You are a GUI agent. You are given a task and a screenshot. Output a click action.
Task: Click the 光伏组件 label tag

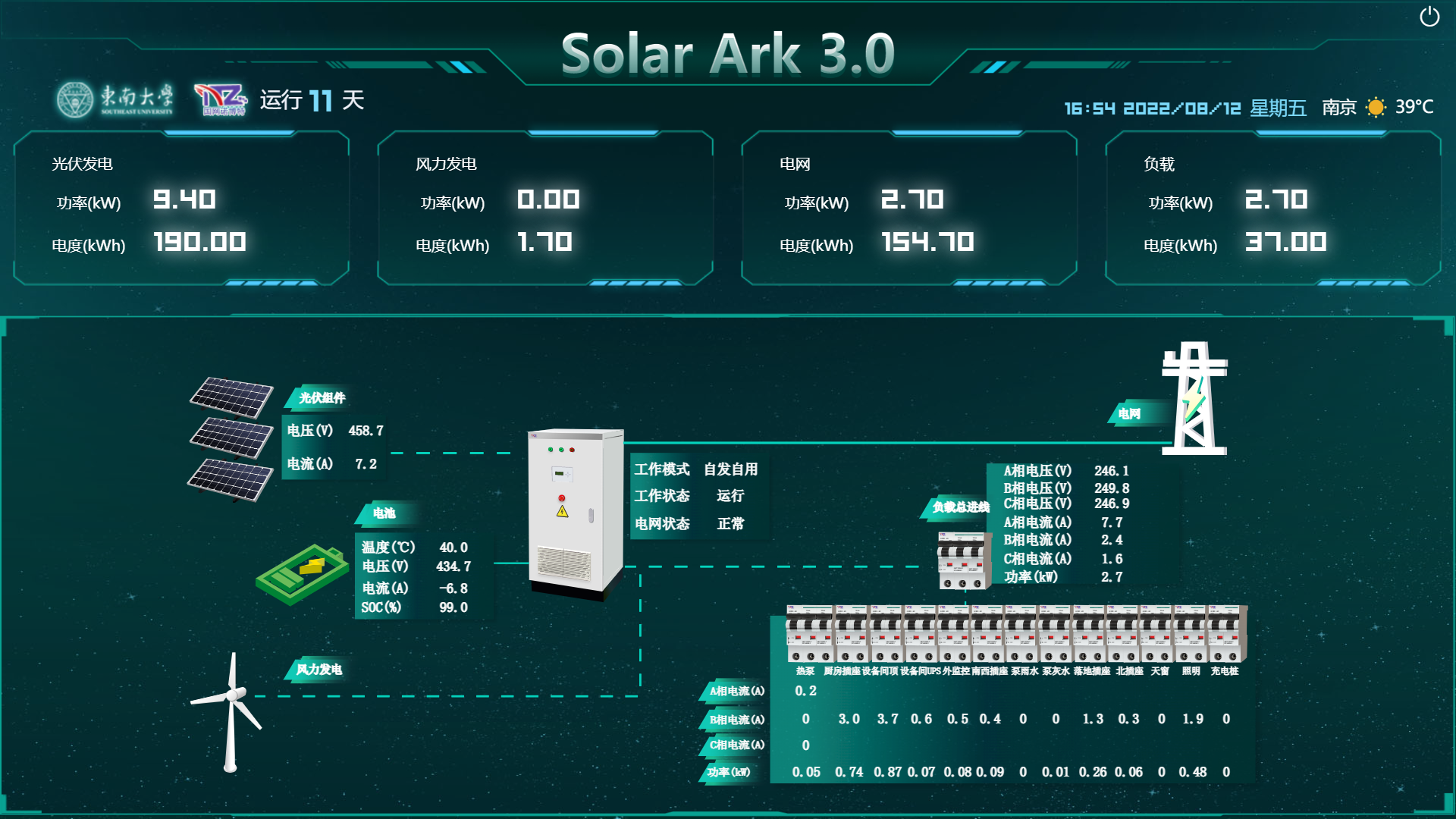tap(321, 397)
